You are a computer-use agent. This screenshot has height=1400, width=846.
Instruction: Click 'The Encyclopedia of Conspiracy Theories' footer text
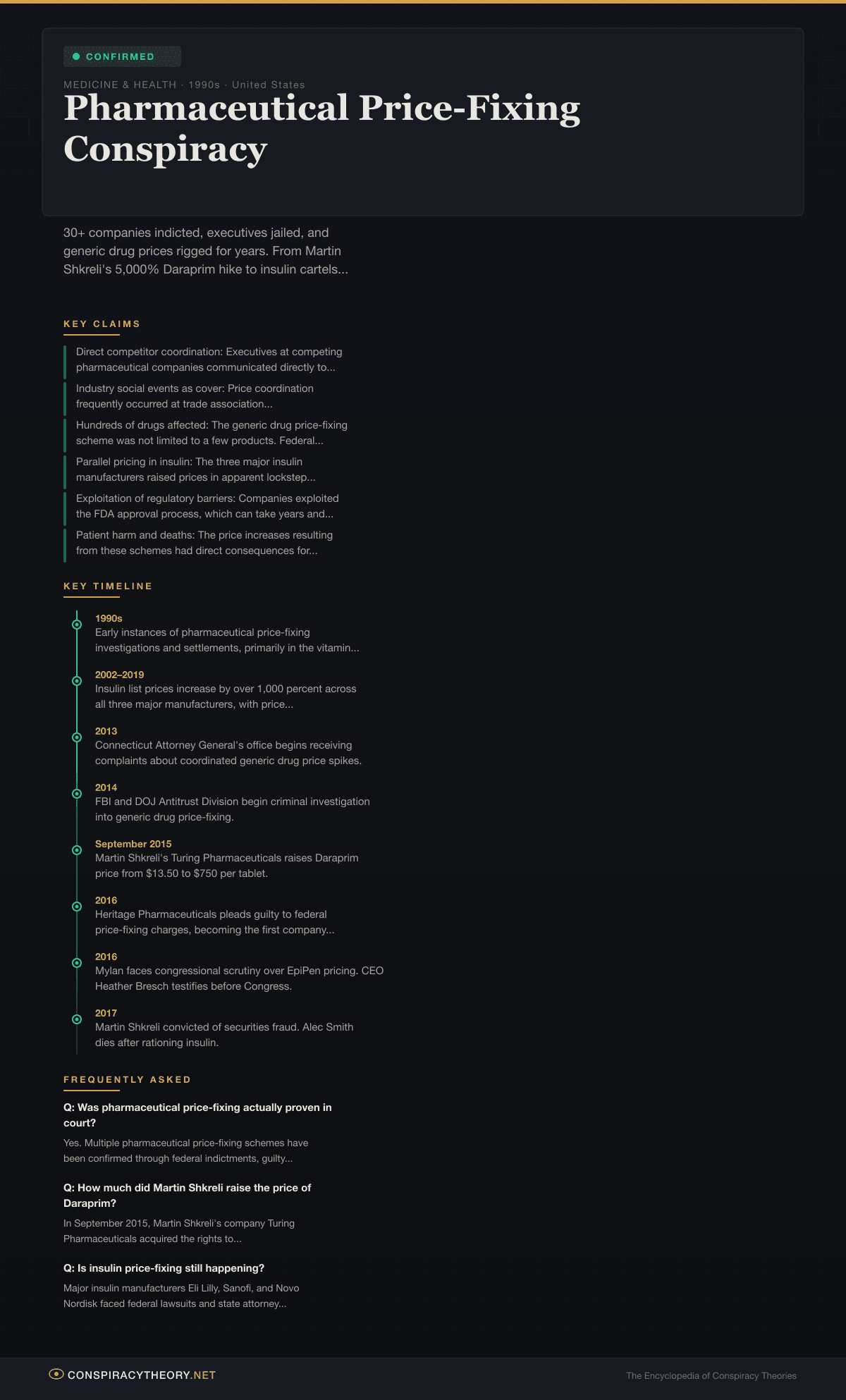(x=711, y=1376)
